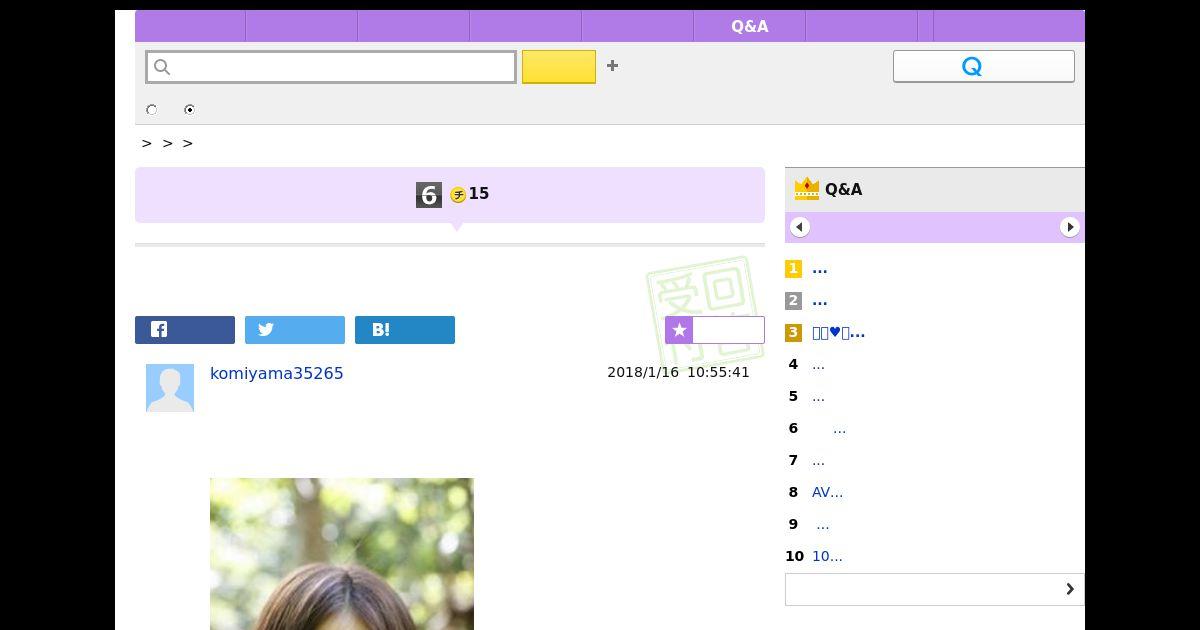Open ranking item 6 link

coord(839,429)
